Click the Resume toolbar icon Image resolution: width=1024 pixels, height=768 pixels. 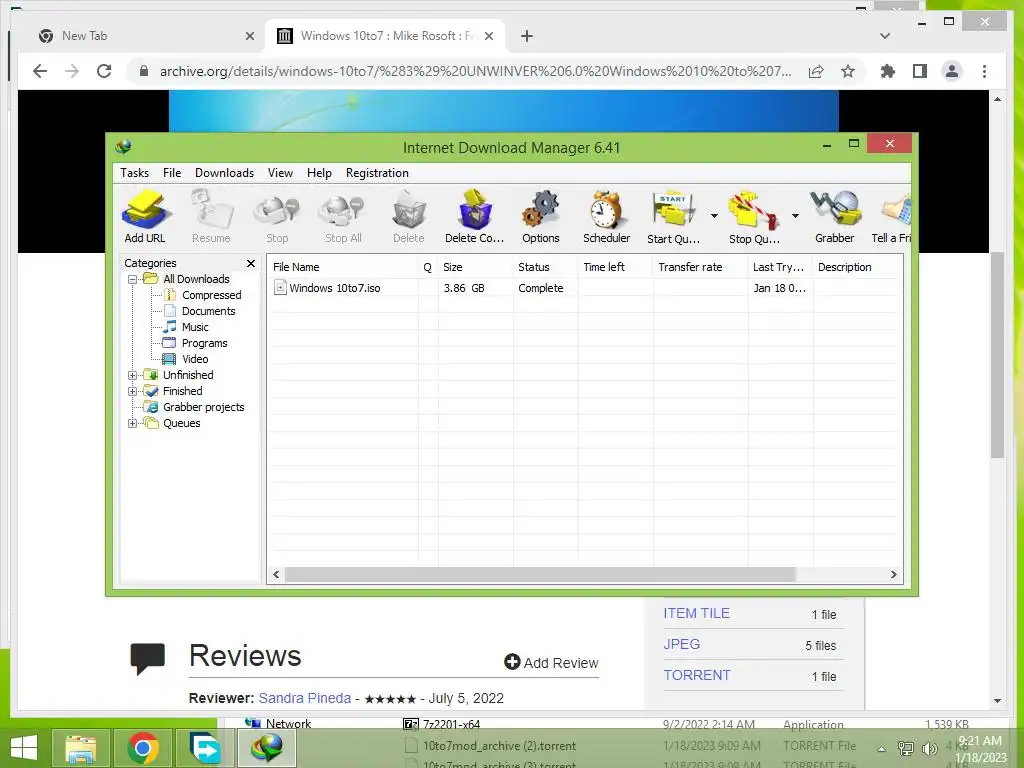pos(211,216)
